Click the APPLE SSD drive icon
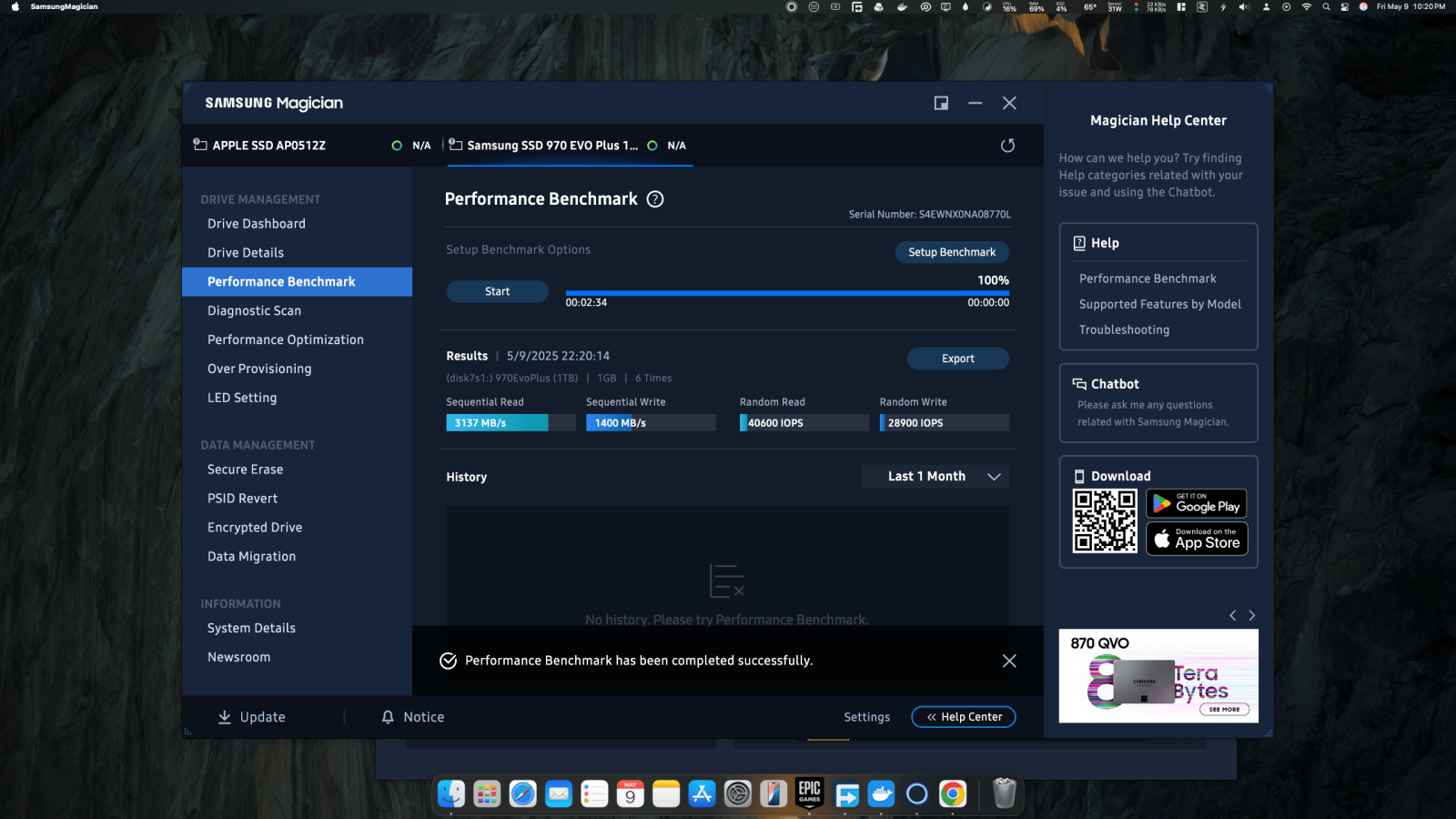Screen dimensions: 1456x819 click(199, 145)
